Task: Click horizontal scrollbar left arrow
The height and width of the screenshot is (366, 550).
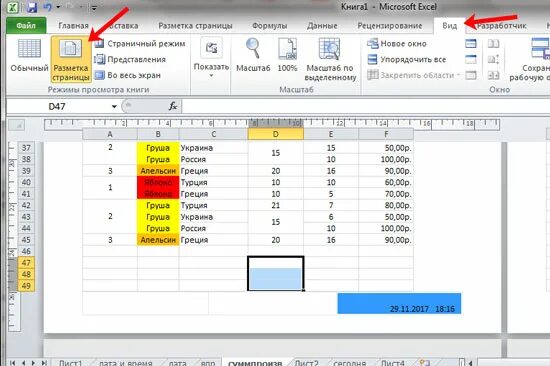Action: point(470,363)
